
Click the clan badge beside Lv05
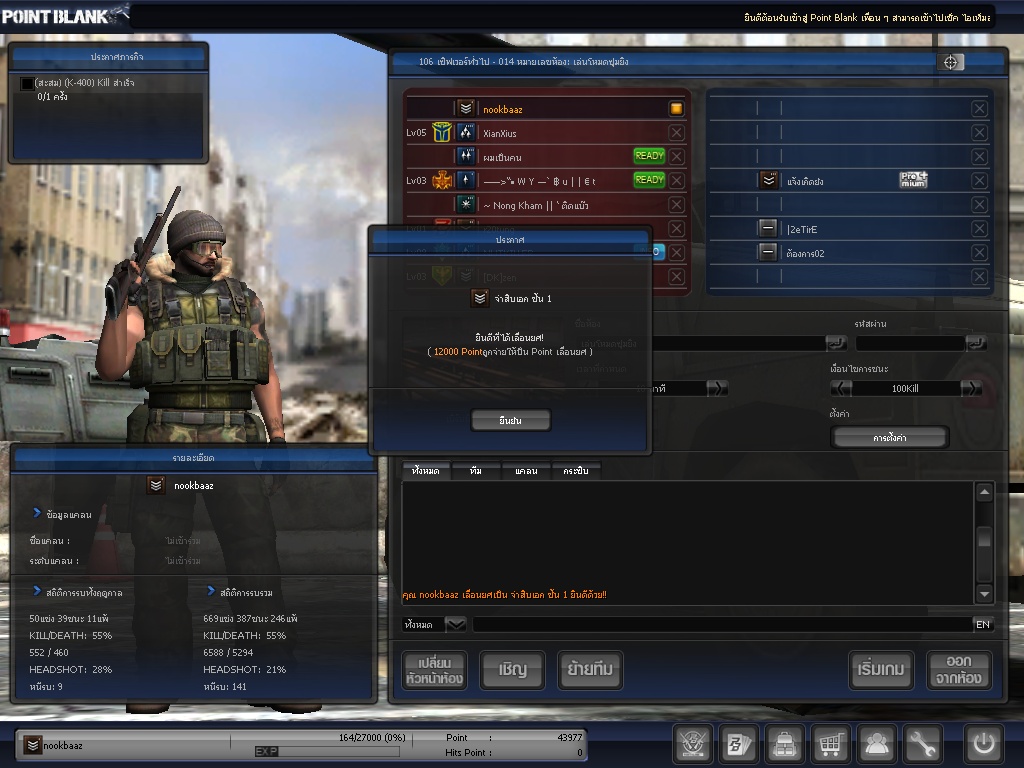pyautogui.click(x=442, y=133)
